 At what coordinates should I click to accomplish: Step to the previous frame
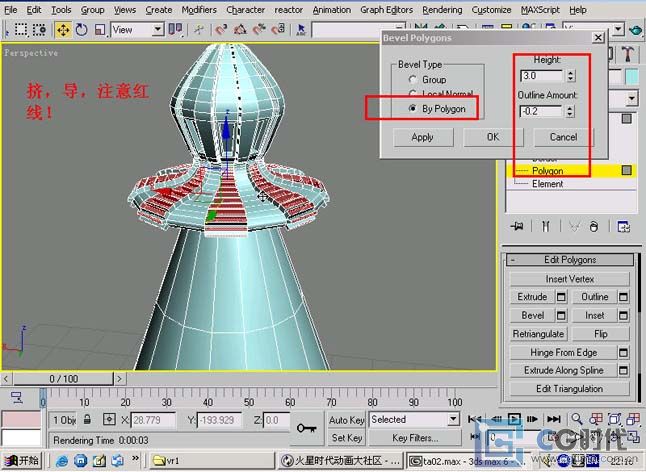(496, 419)
